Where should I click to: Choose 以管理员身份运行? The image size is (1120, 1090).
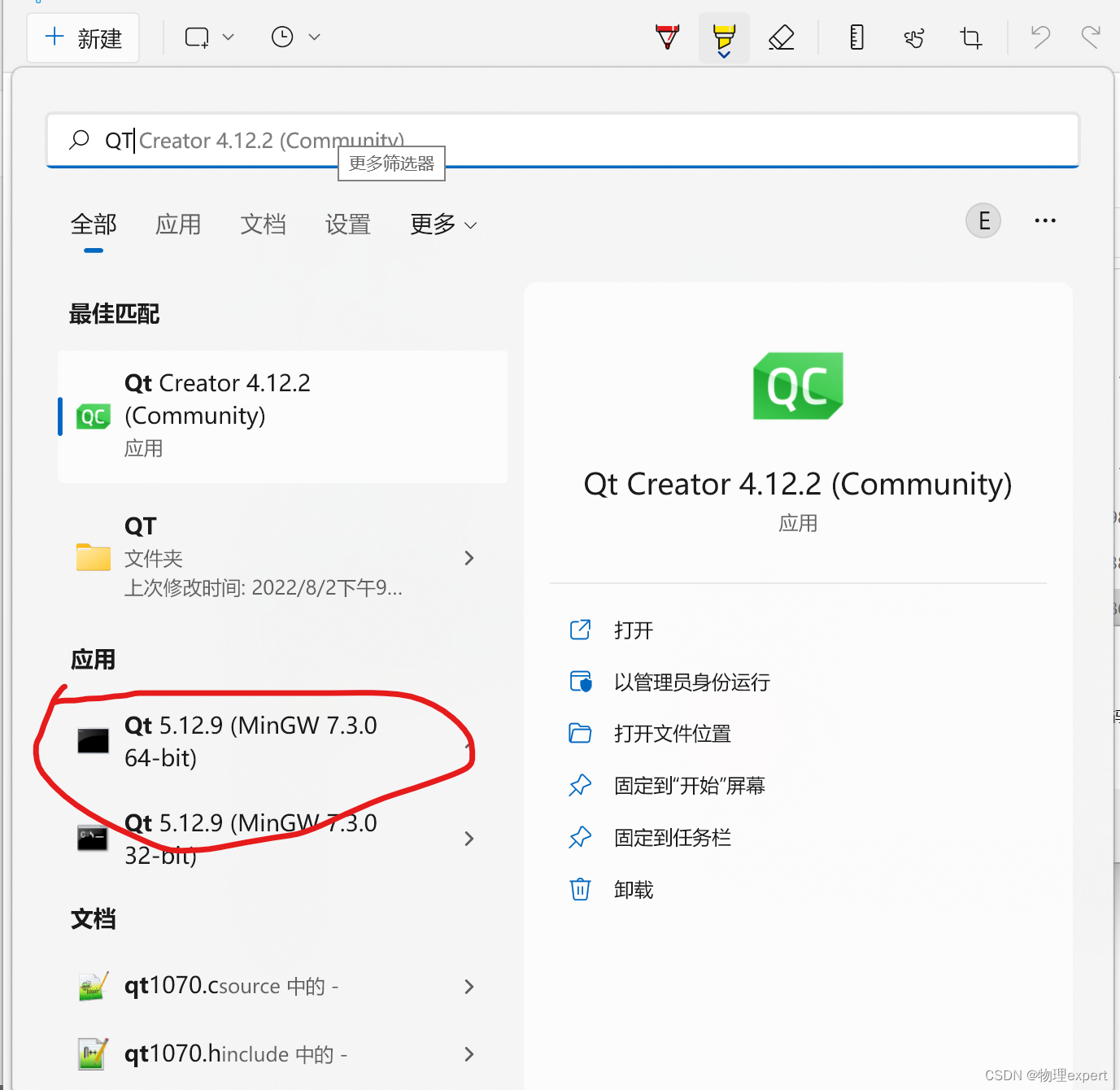point(692,682)
